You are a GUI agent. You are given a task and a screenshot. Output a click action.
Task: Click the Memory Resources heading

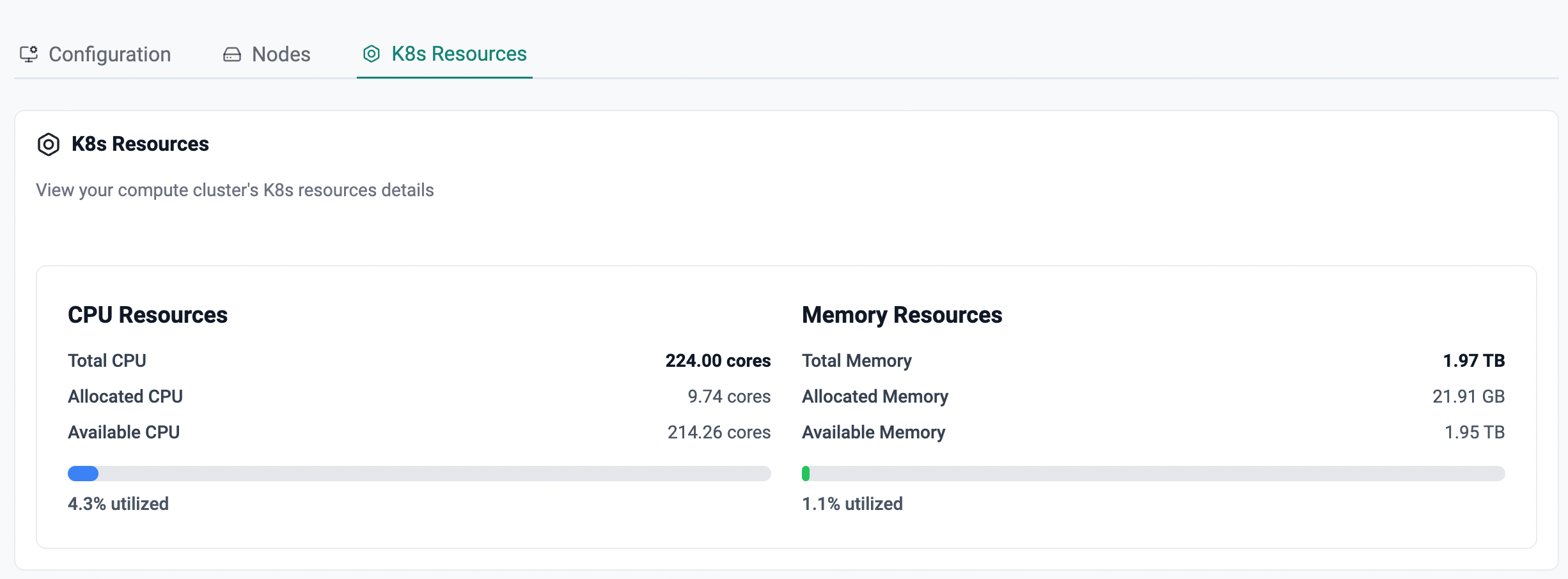902,315
